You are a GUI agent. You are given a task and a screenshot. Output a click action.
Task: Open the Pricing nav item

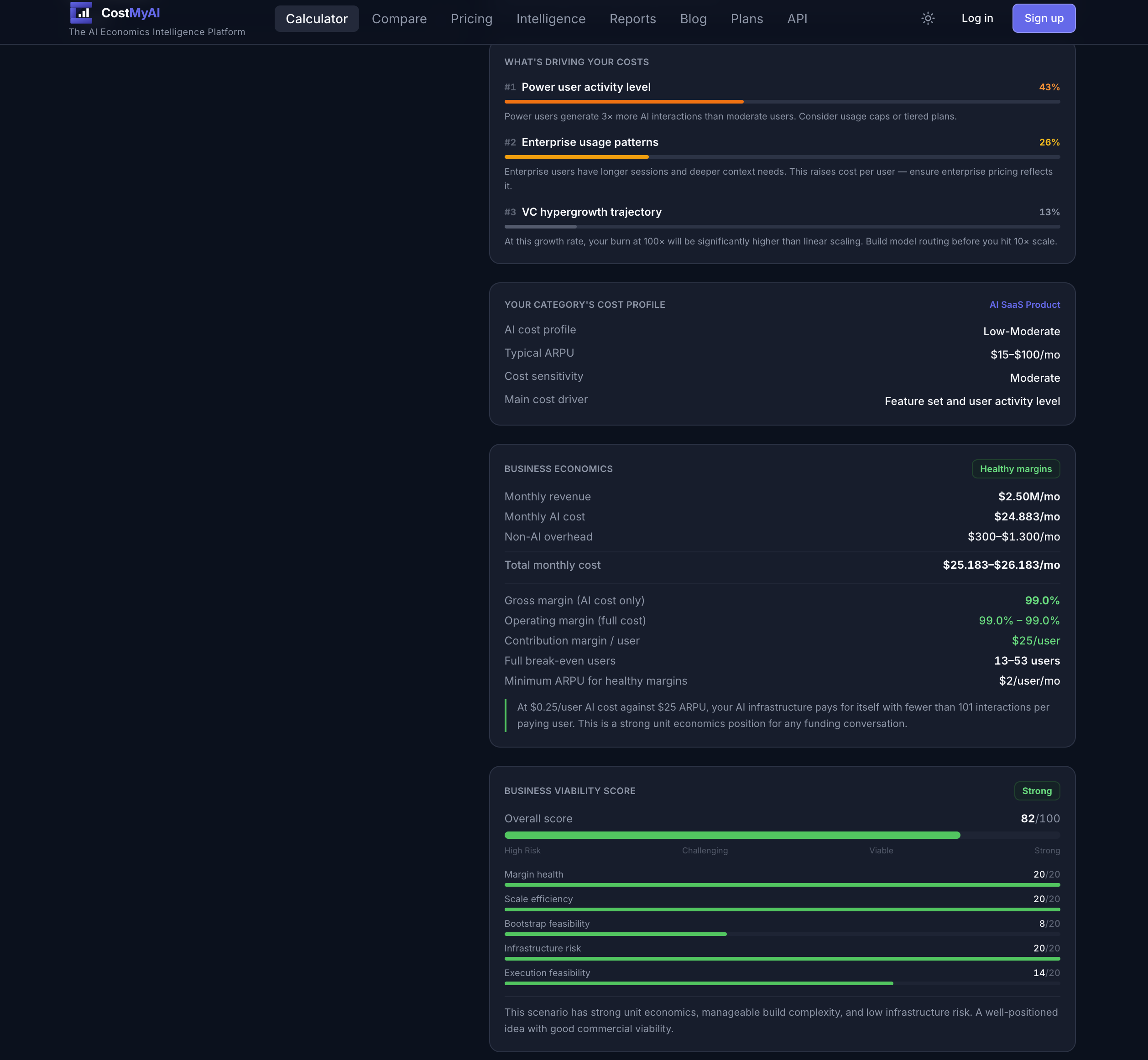pos(472,19)
